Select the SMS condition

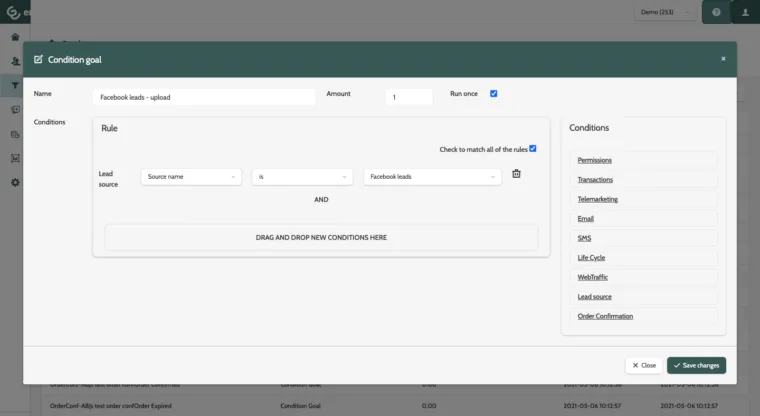pyautogui.click(x=584, y=238)
